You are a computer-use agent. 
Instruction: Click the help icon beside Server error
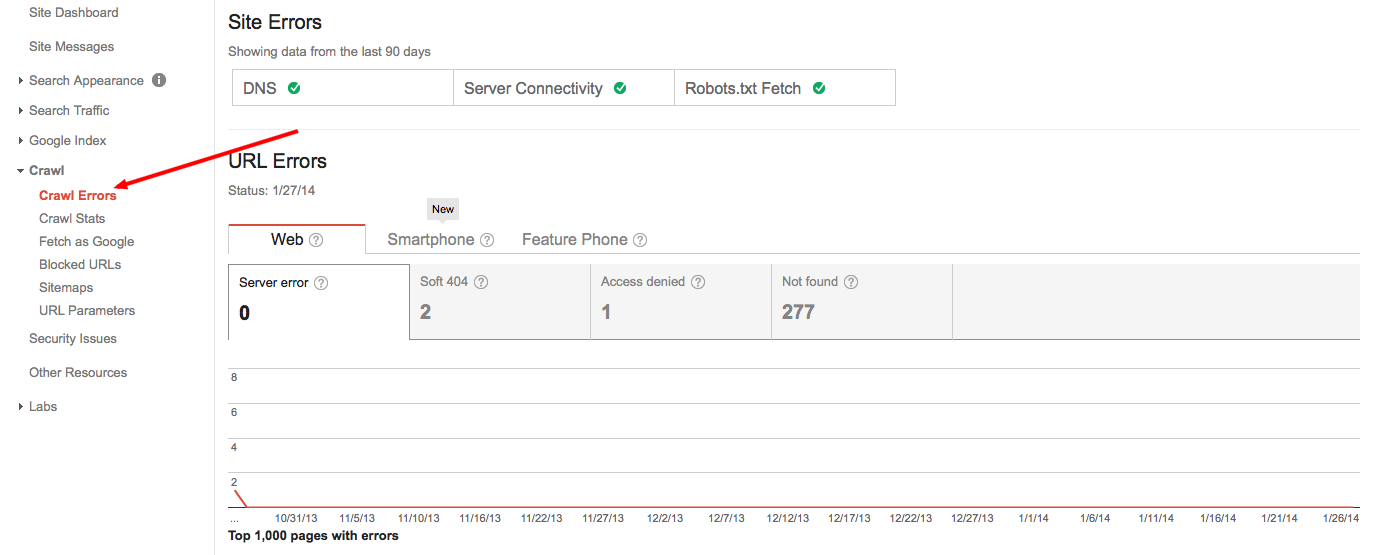click(321, 283)
